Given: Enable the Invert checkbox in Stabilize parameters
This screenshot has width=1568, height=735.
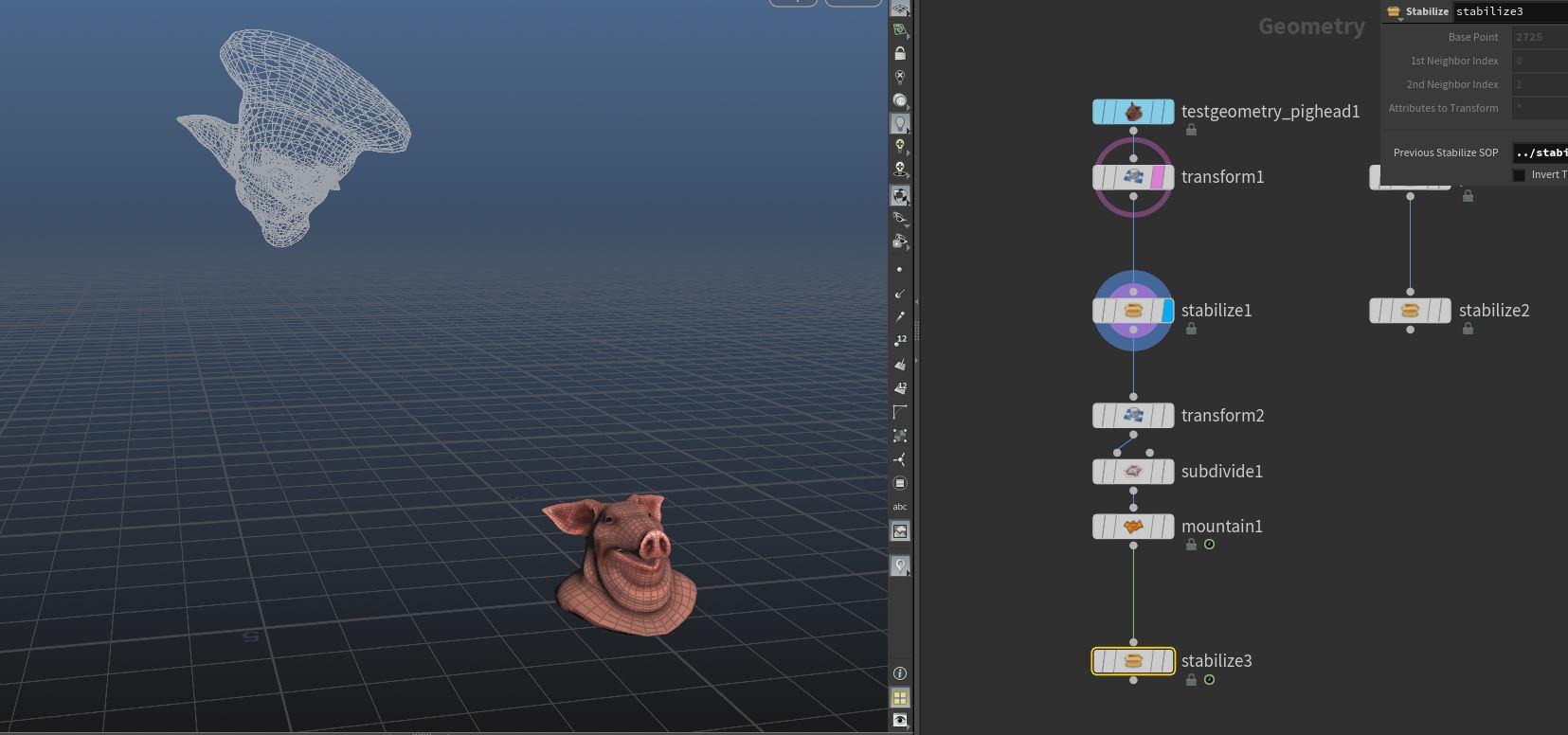Looking at the screenshot, I should [x=1520, y=175].
